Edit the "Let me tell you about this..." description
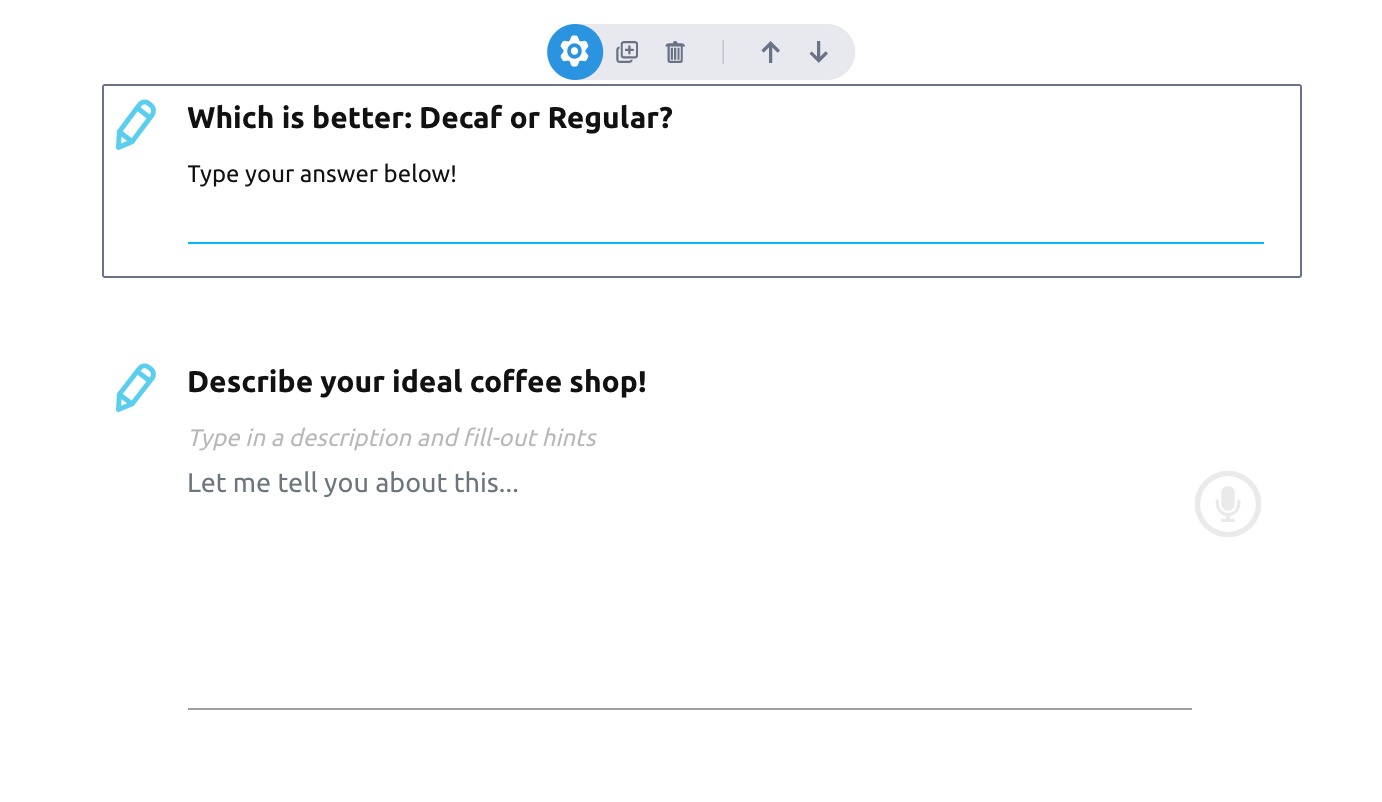 353,483
